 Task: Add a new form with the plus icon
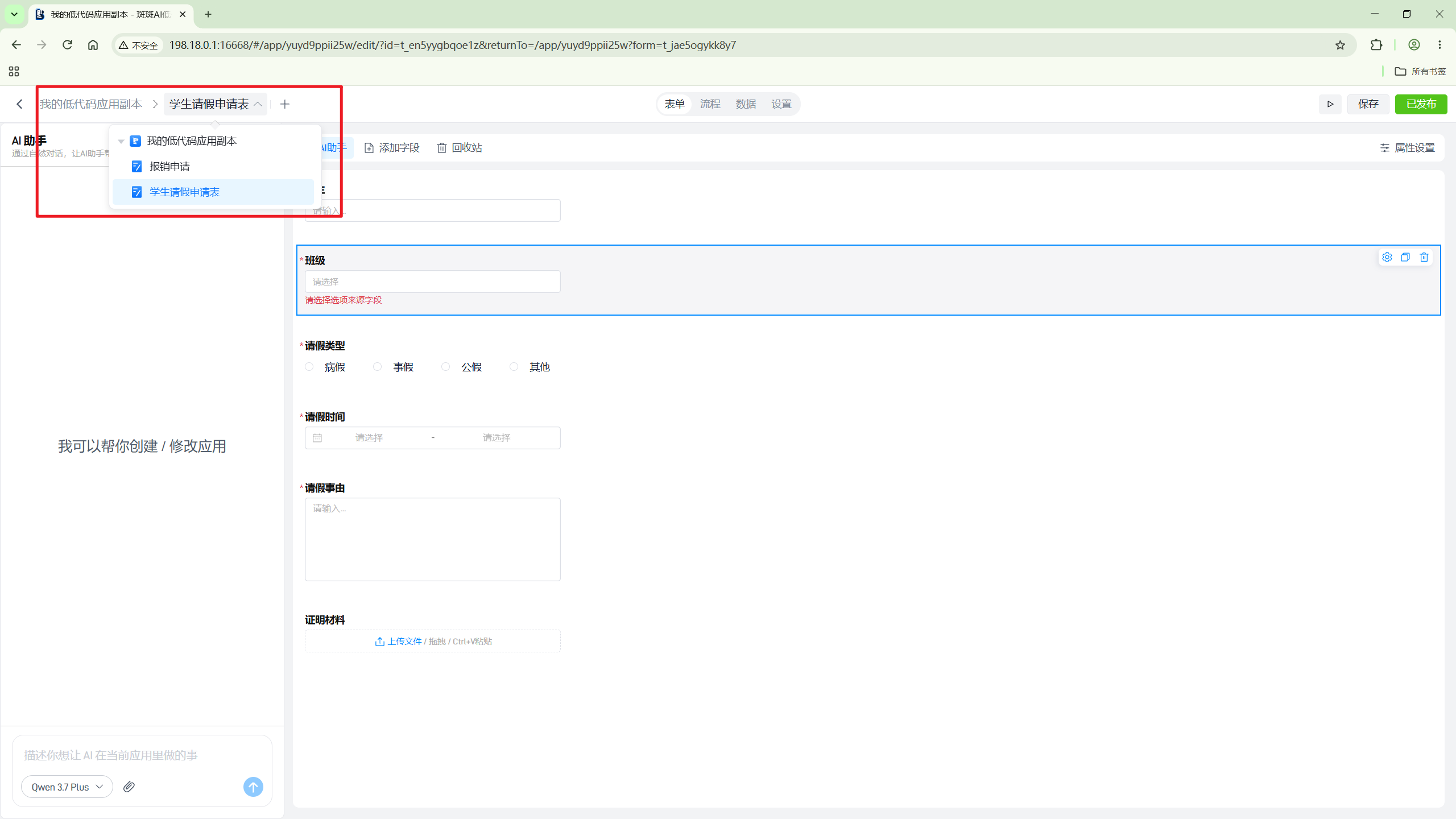[285, 104]
